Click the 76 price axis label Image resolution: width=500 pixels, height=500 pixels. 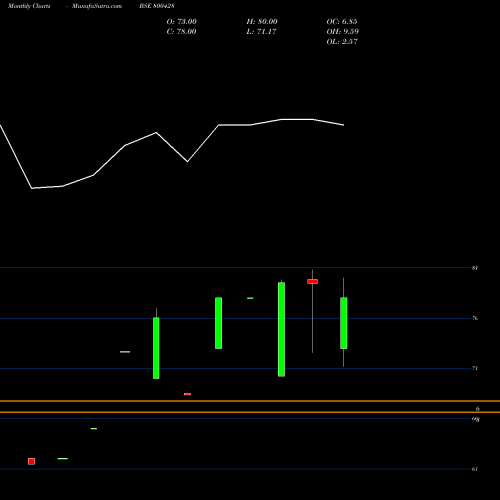(x=475, y=318)
